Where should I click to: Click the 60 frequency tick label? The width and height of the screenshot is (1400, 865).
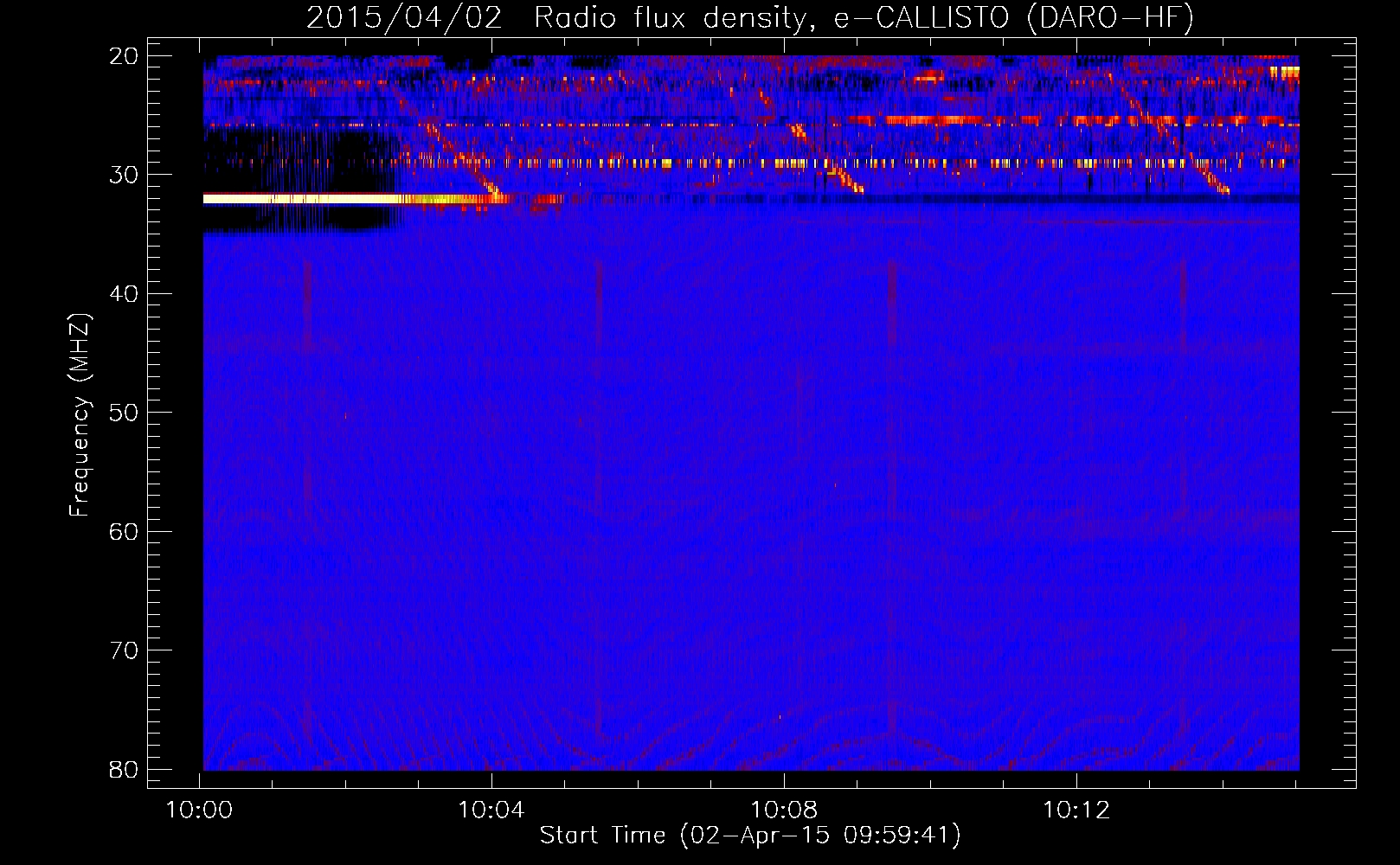pos(124,532)
